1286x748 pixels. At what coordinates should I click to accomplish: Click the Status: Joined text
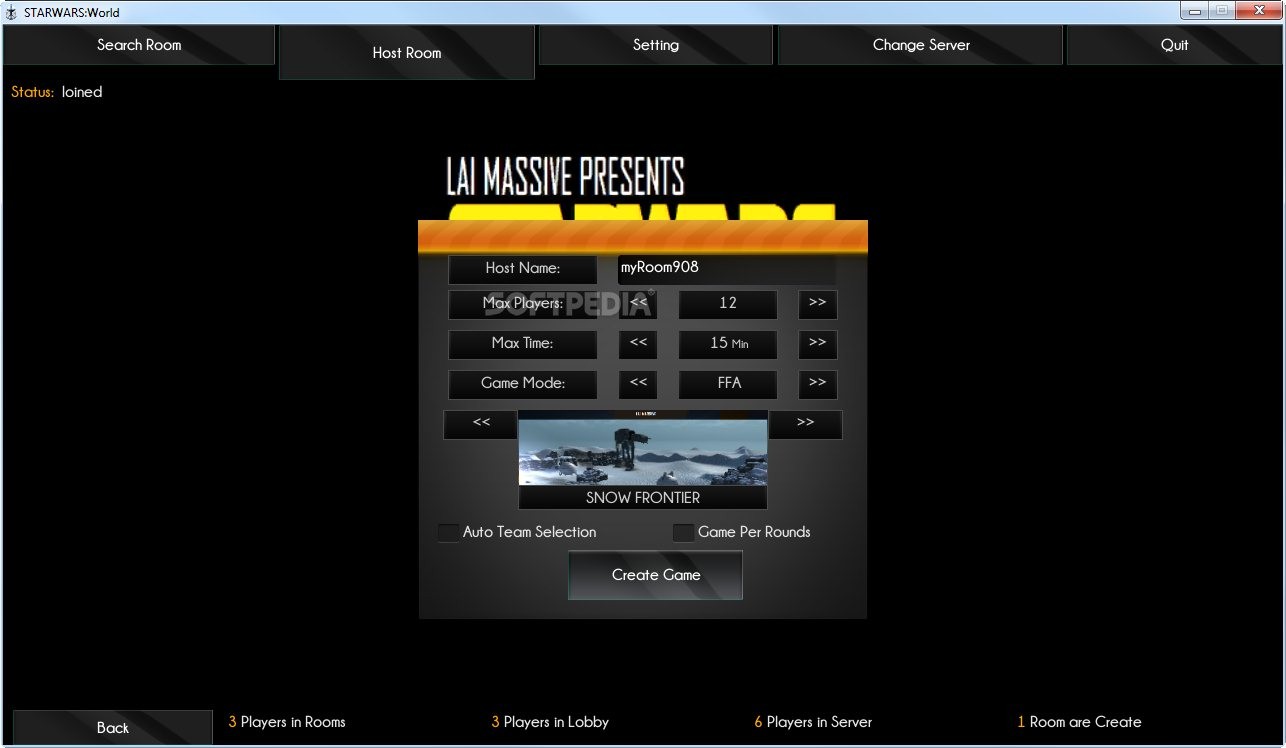point(57,92)
